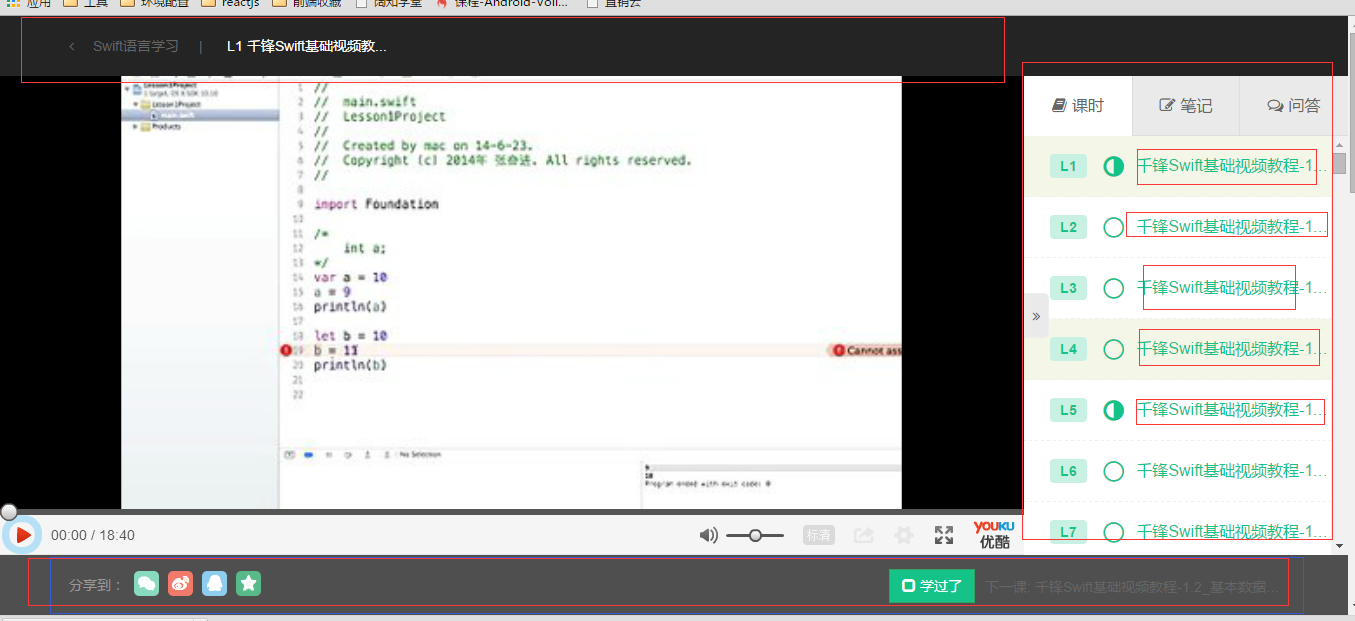The image size is (1355, 621).
Task: Mute the video via the speaker icon
Action: click(708, 535)
